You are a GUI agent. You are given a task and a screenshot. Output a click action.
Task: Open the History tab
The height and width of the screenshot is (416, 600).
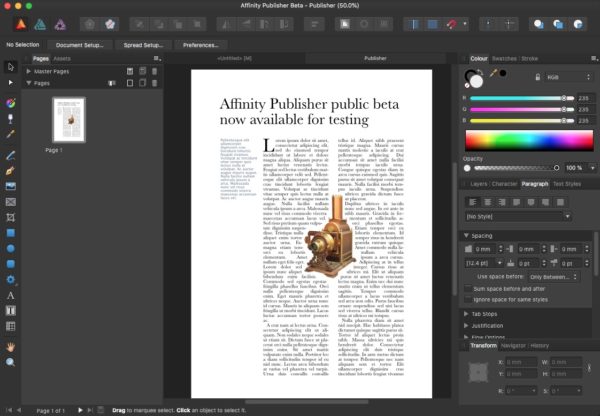tap(540, 346)
